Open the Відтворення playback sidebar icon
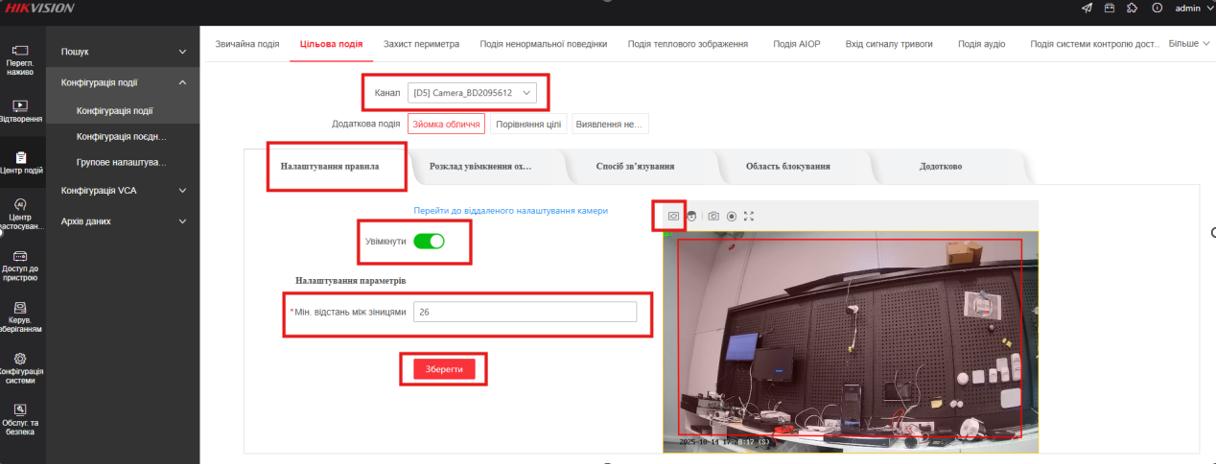 (x=20, y=111)
